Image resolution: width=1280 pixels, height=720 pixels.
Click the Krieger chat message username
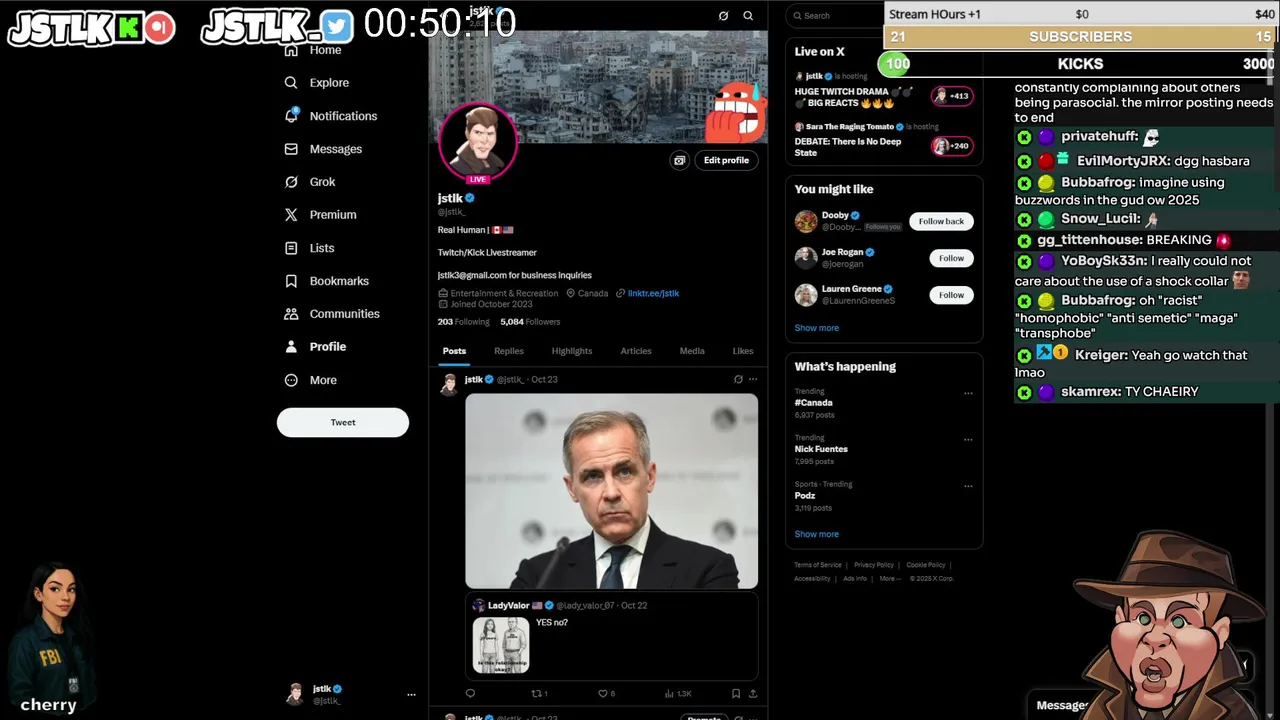[x=1101, y=355]
